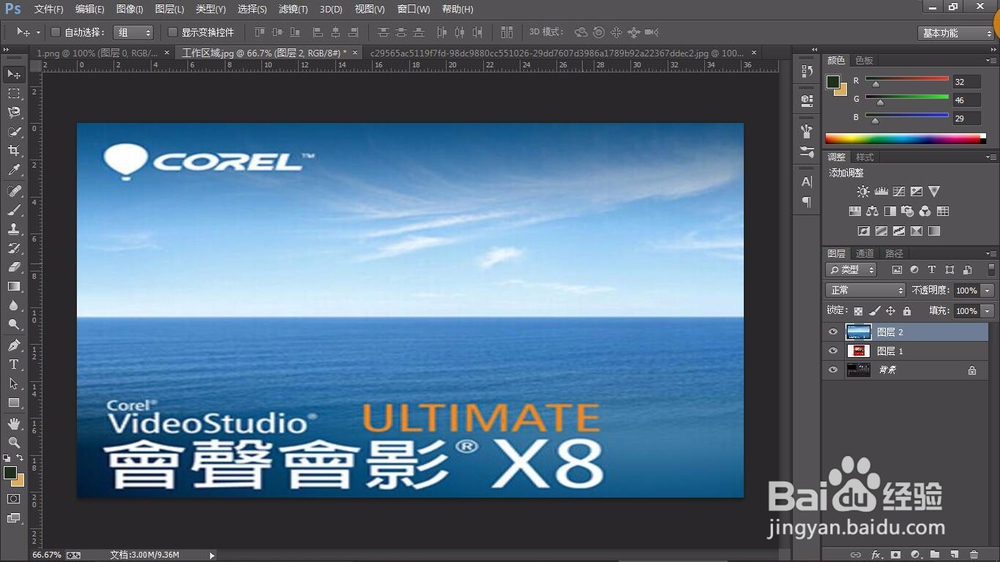Select the Crop tool
The image size is (1000, 562).
[x=13, y=151]
